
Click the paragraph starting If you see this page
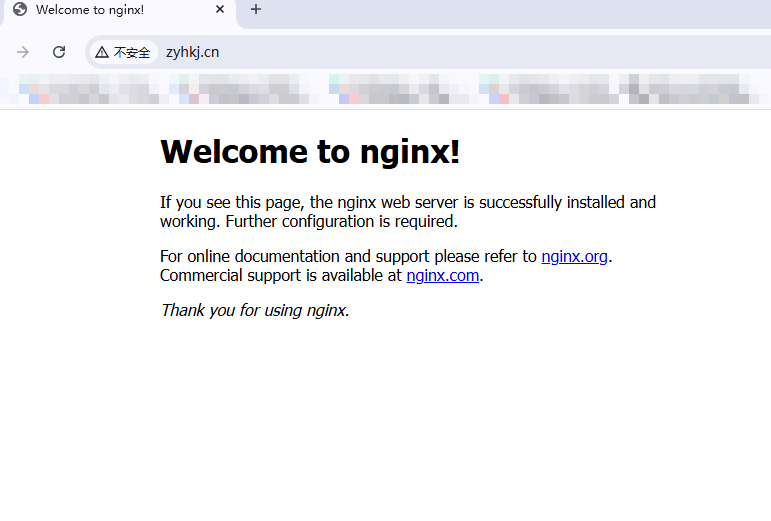tap(408, 212)
